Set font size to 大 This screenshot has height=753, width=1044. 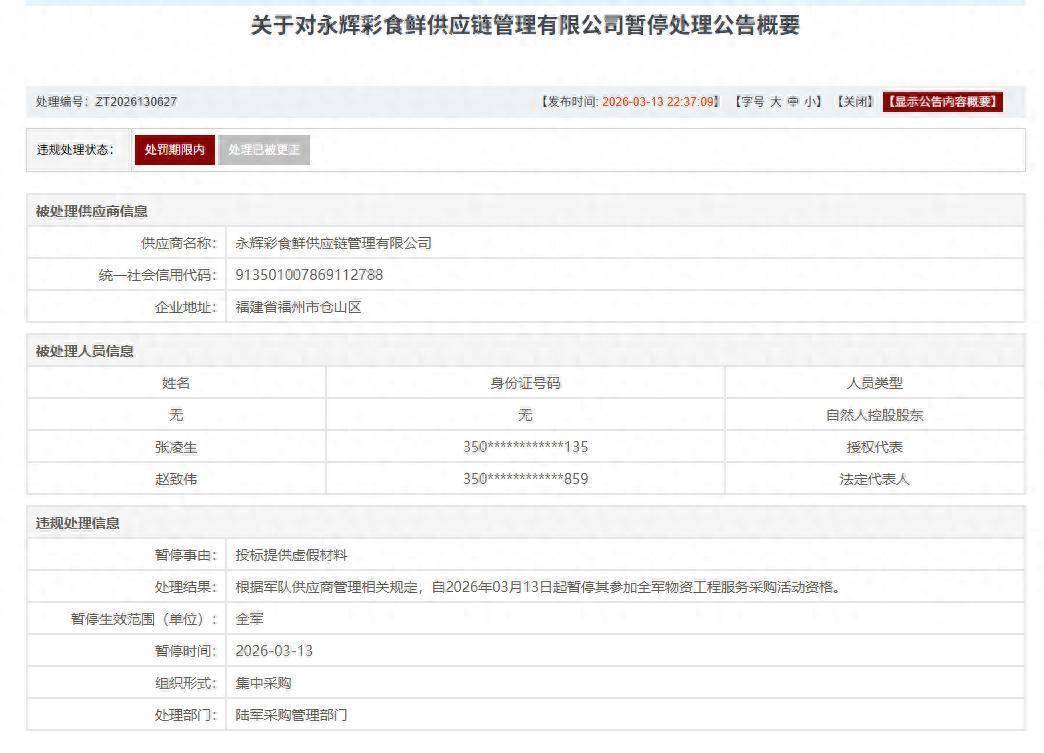point(775,102)
